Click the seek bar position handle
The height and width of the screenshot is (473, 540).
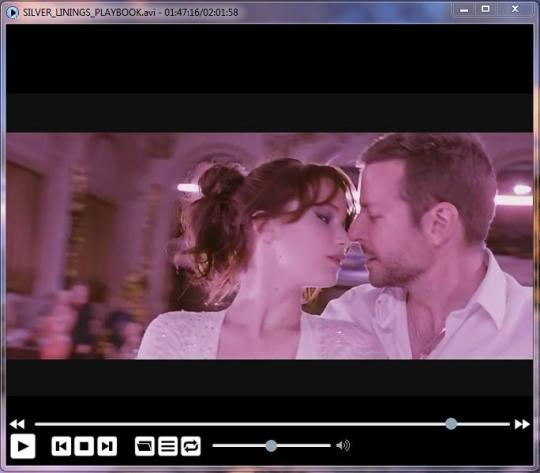(x=451, y=424)
